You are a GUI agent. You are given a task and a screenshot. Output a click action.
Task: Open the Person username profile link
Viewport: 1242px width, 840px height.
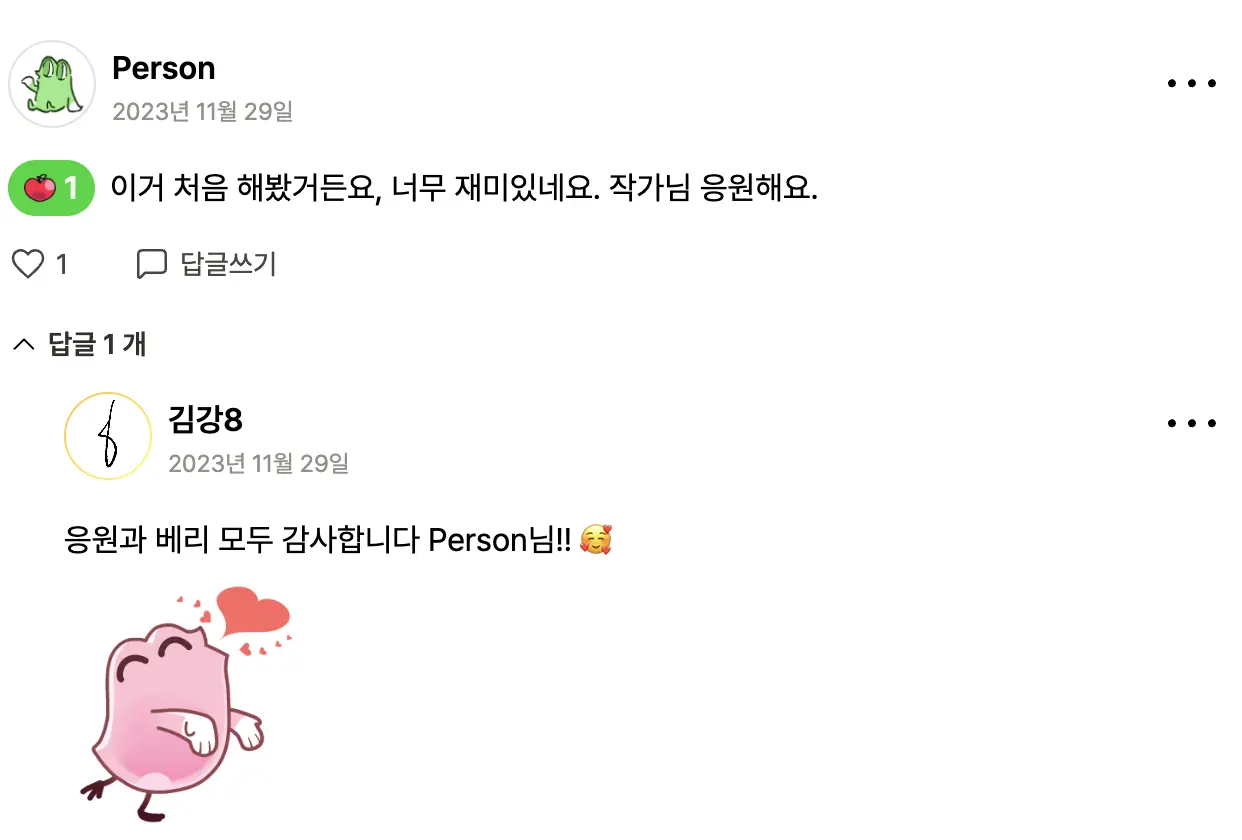click(x=164, y=68)
